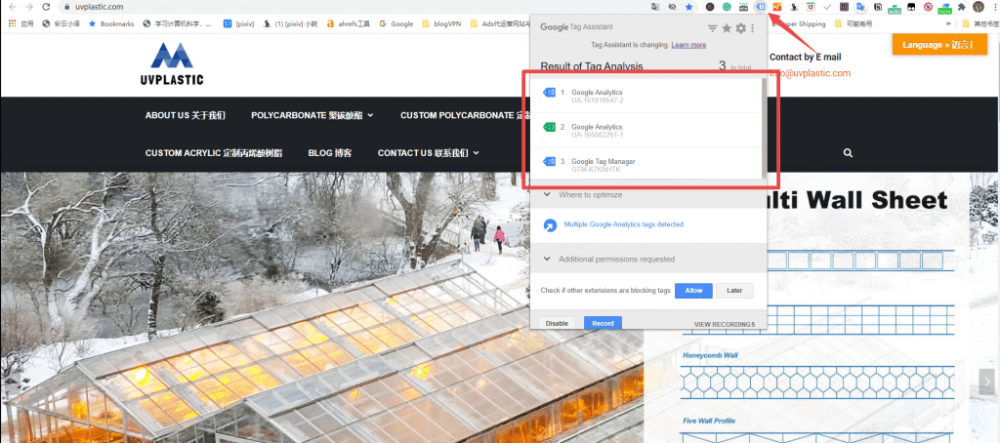This screenshot has height=443, width=1000.
Task: Open the filter icon in Tag Assistant
Action: pyautogui.click(x=712, y=28)
